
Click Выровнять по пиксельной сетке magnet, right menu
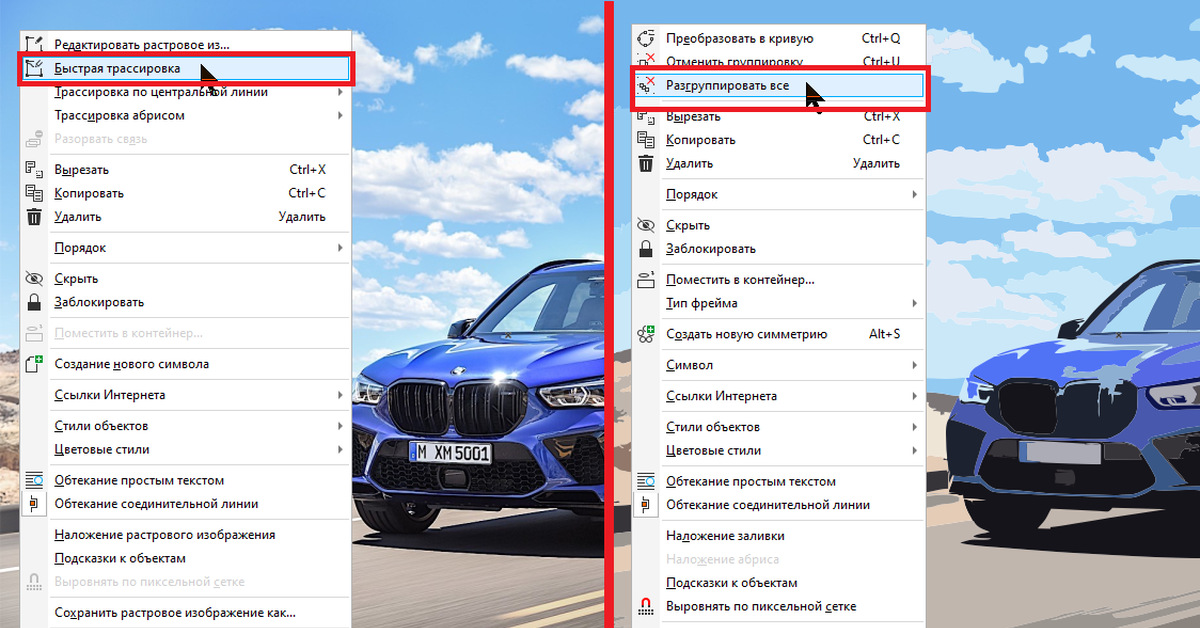pos(647,606)
